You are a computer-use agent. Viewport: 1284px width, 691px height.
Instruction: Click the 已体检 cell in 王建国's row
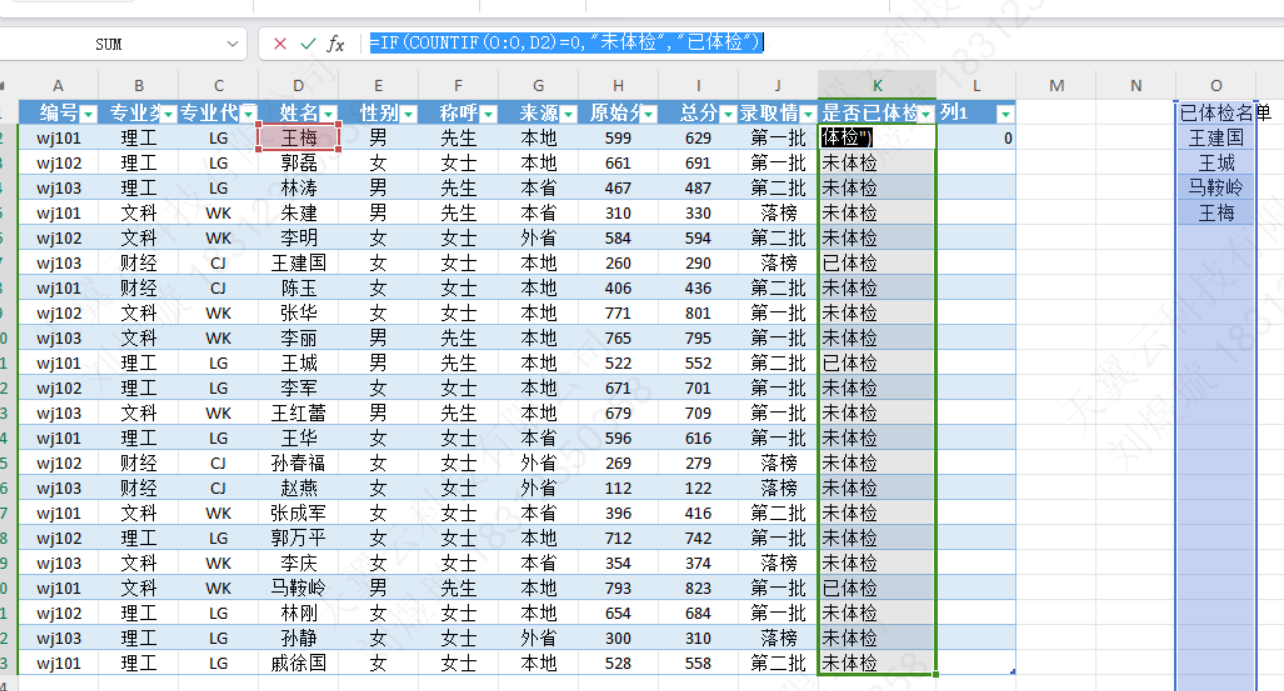click(x=877, y=263)
